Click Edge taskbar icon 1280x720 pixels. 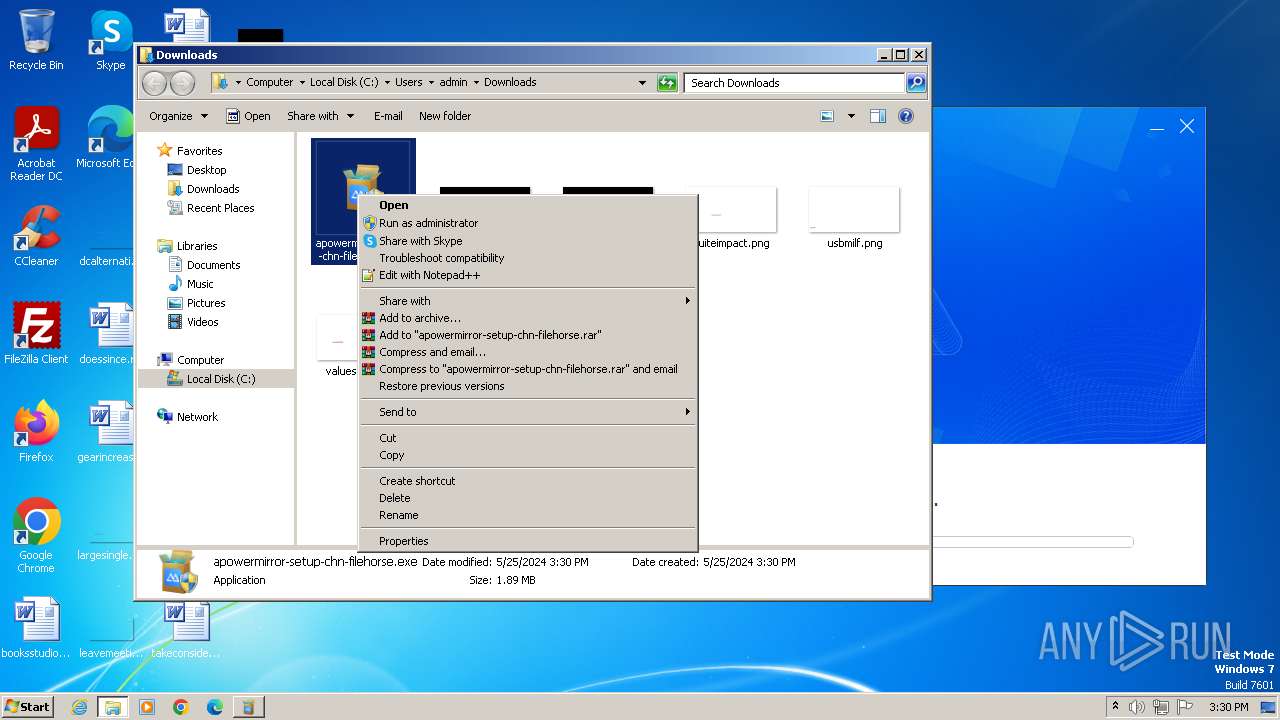coord(215,707)
